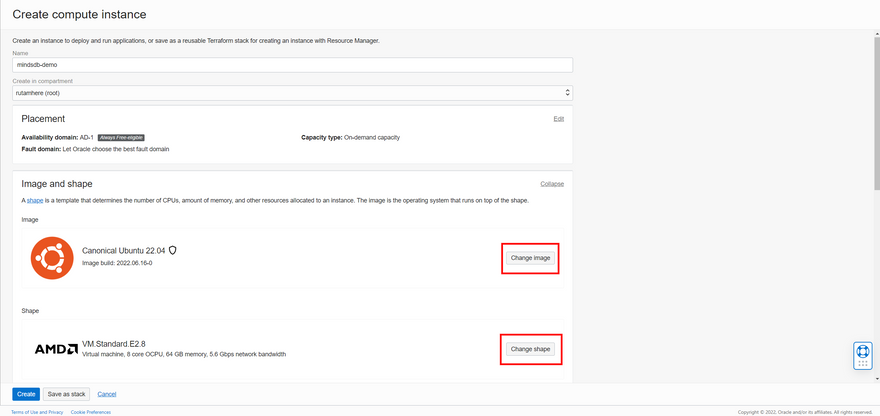Collapse the Image and shape section
This screenshot has height=416, width=880.
pos(552,184)
